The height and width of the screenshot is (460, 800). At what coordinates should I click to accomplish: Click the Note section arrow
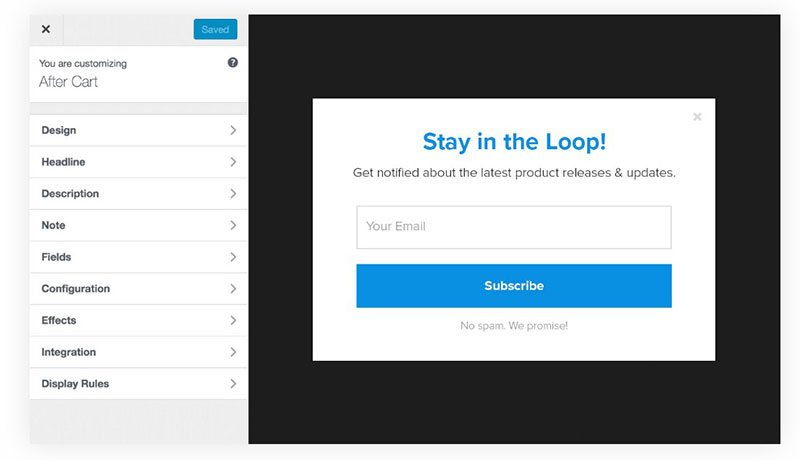[x=233, y=225]
